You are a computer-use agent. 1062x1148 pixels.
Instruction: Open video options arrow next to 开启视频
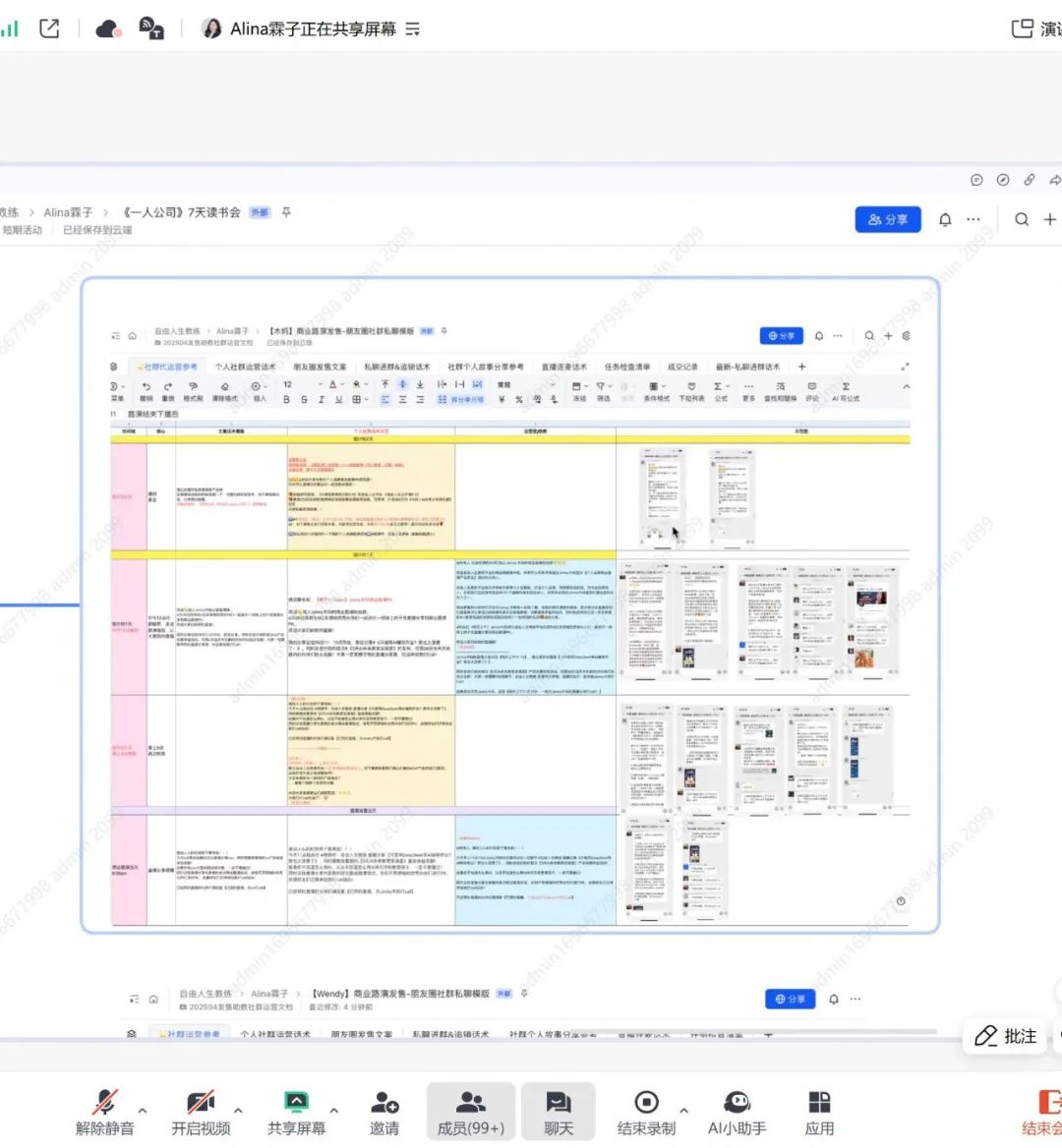(x=238, y=1110)
